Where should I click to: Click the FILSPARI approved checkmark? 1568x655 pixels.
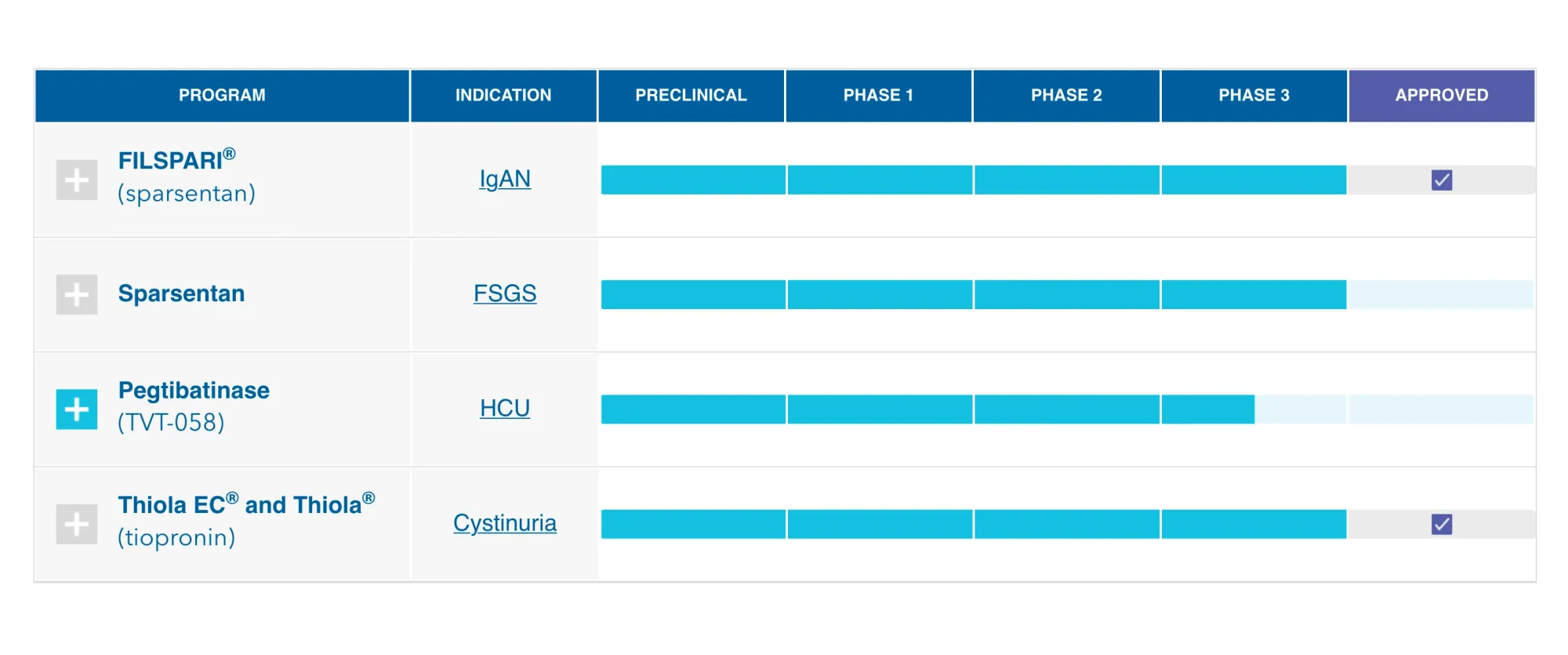(1441, 180)
